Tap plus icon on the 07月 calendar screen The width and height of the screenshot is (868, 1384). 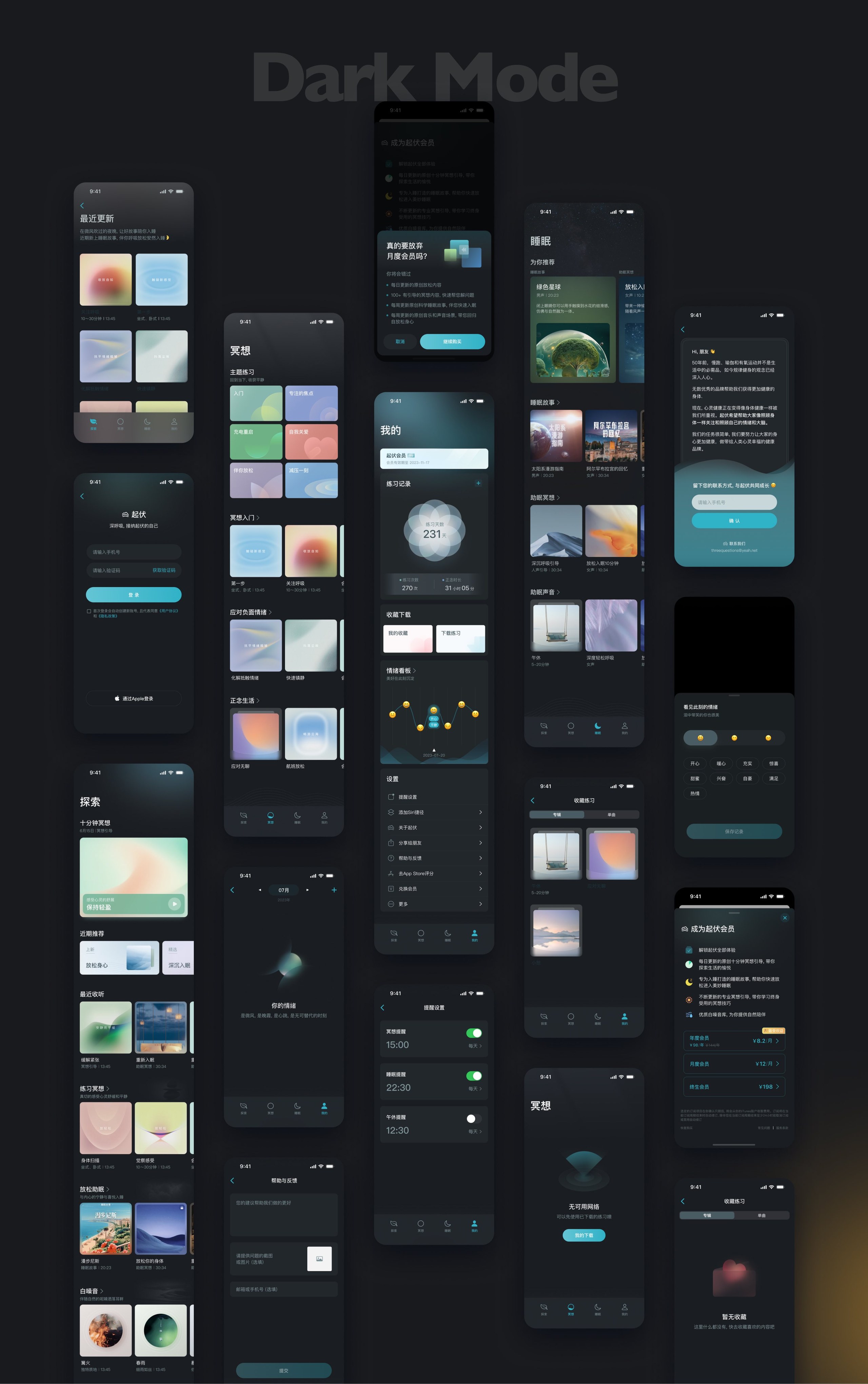pyautogui.click(x=334, y=889)
